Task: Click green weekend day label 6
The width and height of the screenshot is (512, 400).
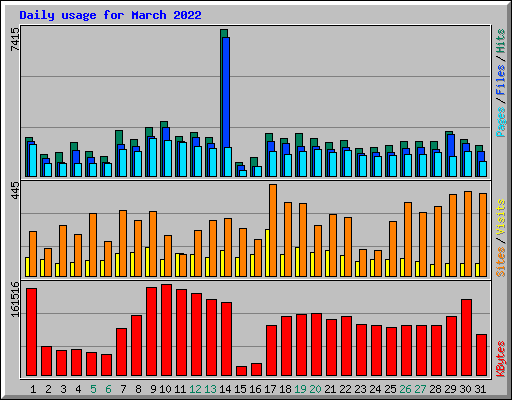Action: (108, 389)
